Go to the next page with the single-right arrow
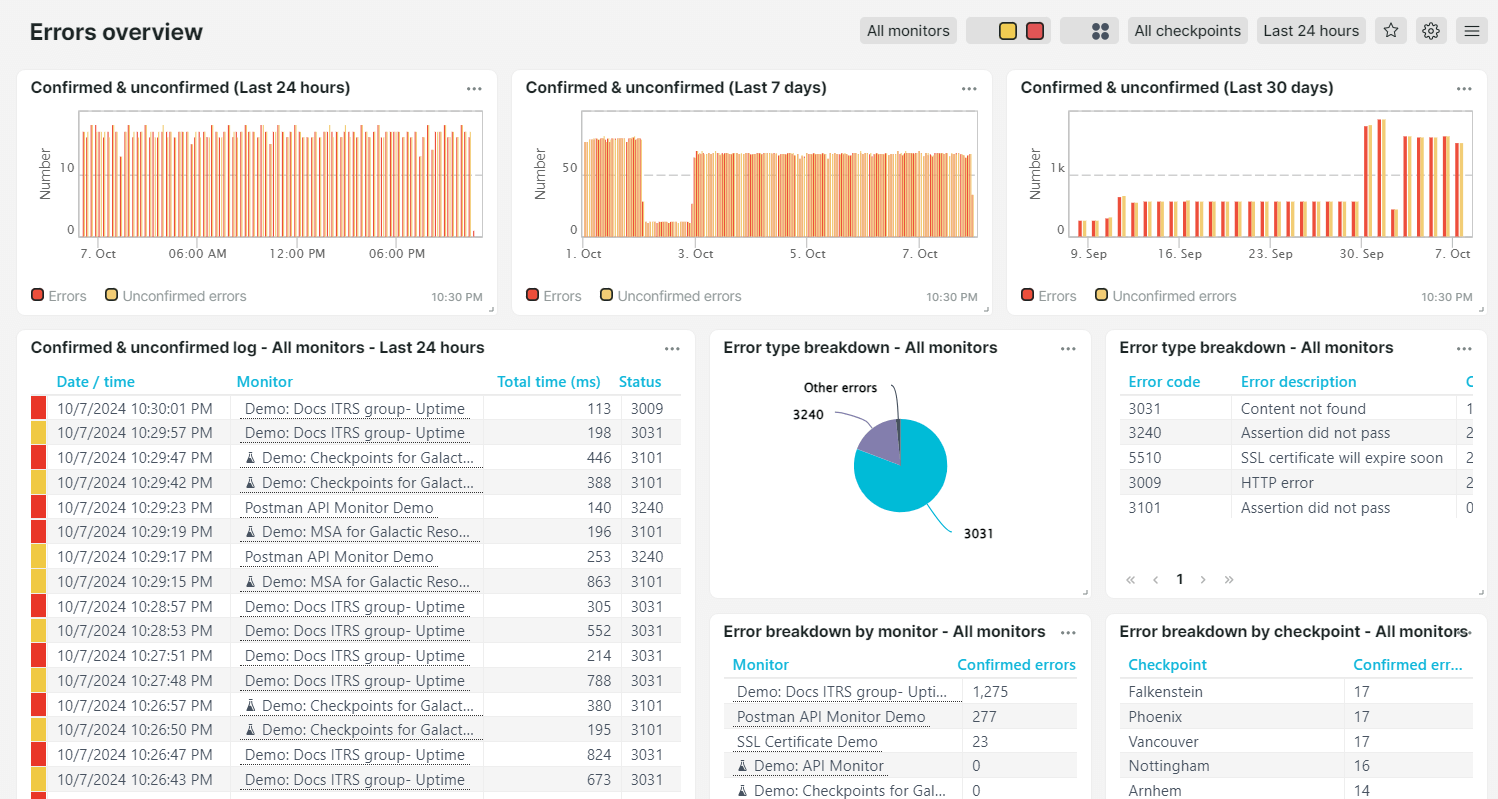 click(x=1203, y=579)
